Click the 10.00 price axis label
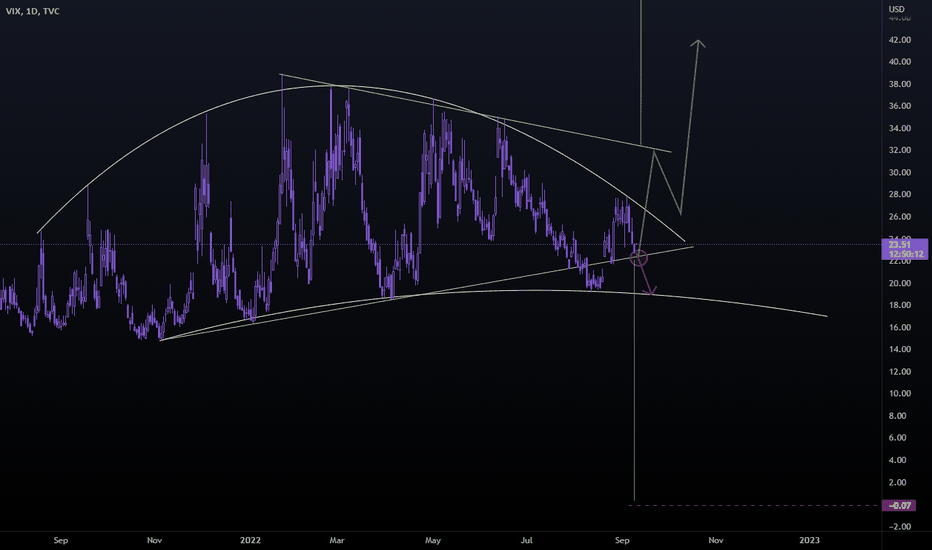The width and height of the screenshot is (932, 550). click(899, 394)
